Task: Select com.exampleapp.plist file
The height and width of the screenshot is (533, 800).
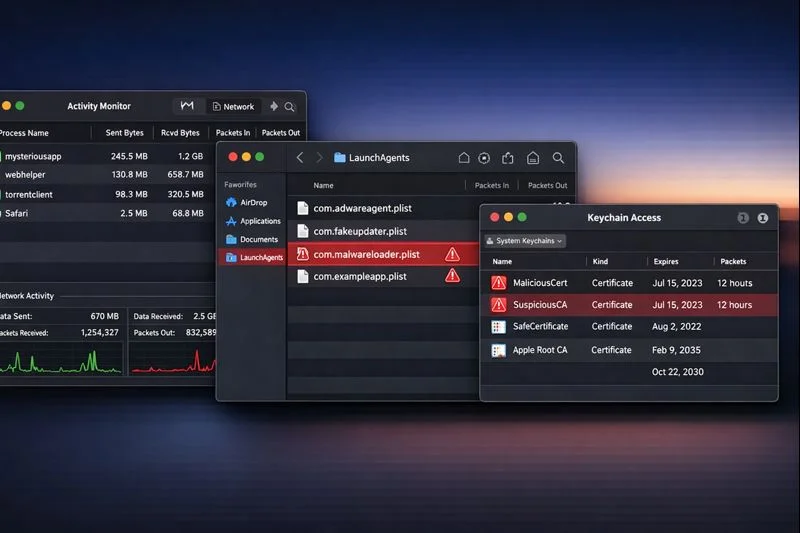Action: (383, 276)
